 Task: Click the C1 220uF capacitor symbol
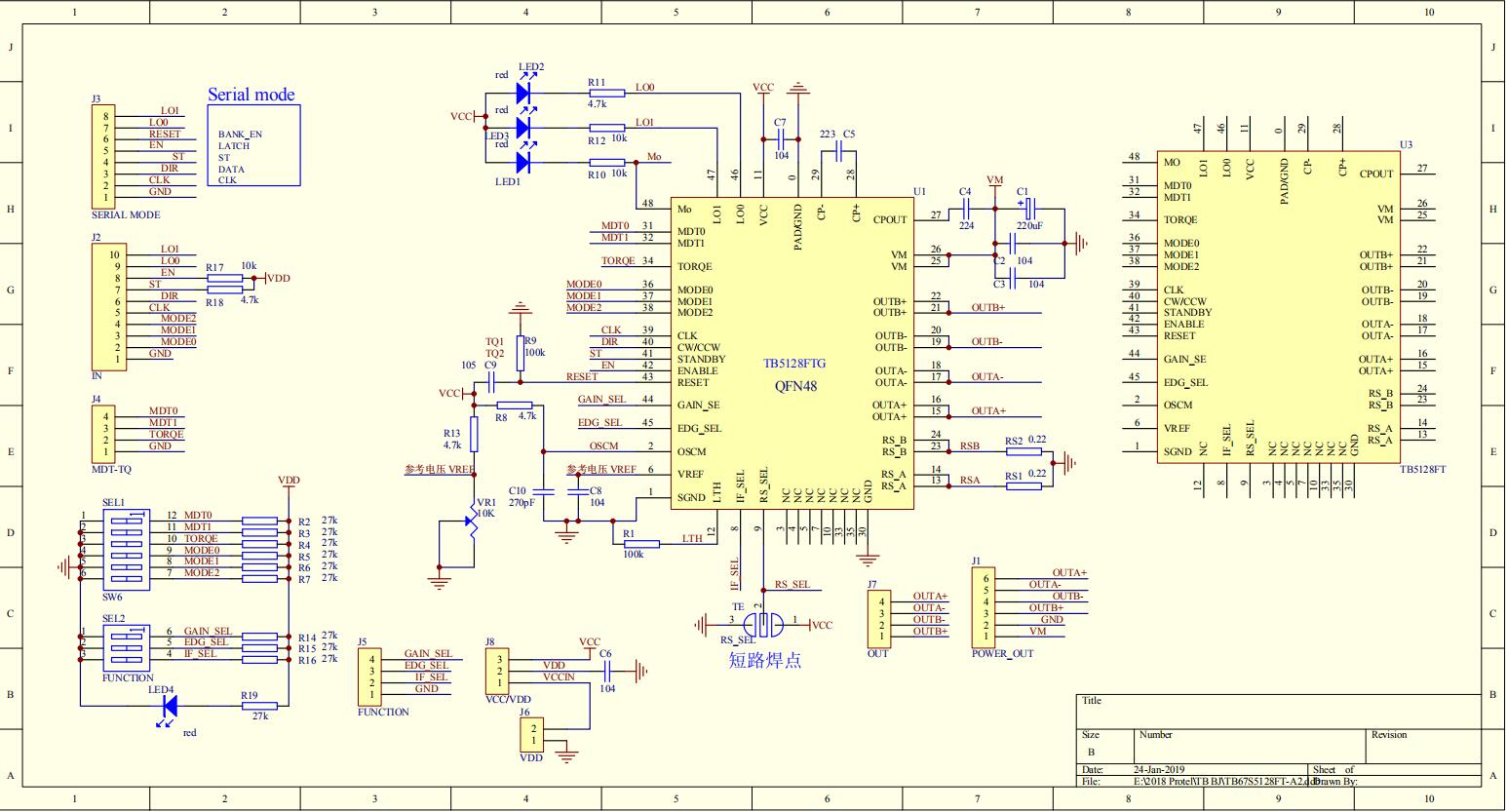[1029, 208]
